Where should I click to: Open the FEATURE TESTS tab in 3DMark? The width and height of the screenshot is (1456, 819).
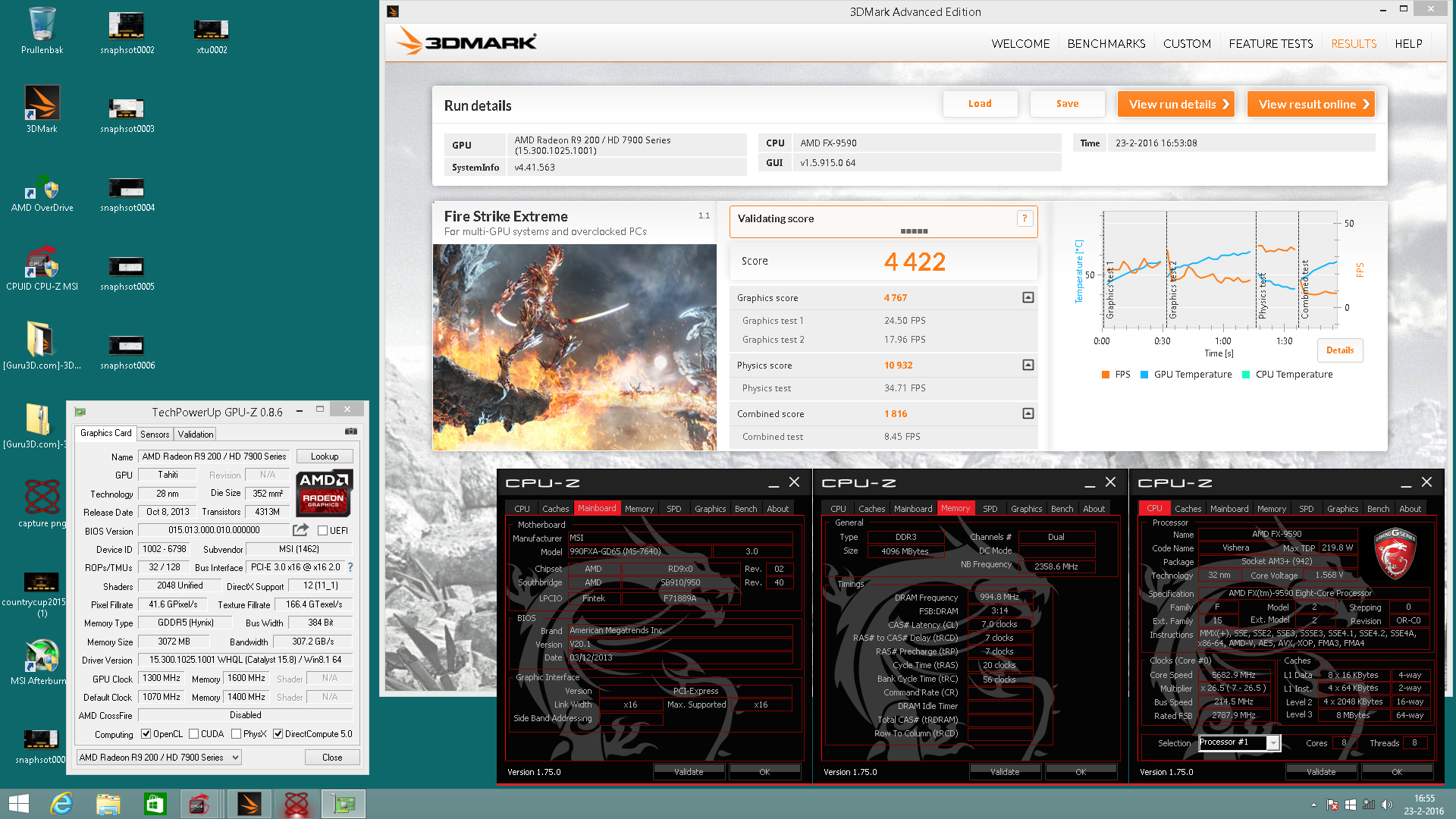click(1271, 44)
